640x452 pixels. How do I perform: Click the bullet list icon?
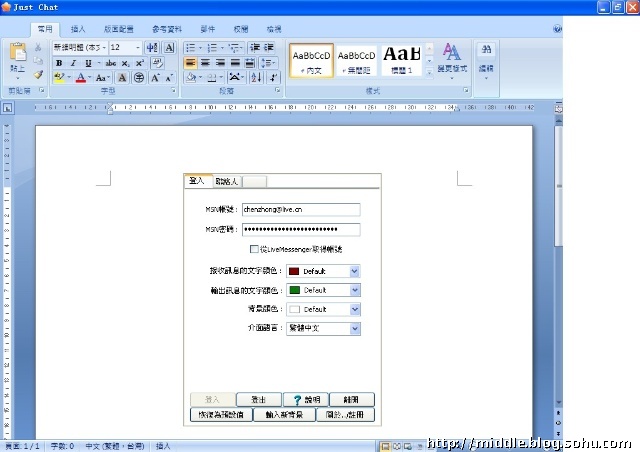[191, 48]
